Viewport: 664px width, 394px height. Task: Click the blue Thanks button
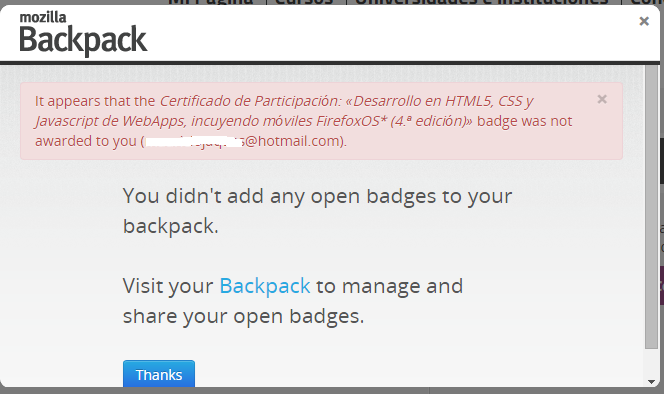coord(159,374)
